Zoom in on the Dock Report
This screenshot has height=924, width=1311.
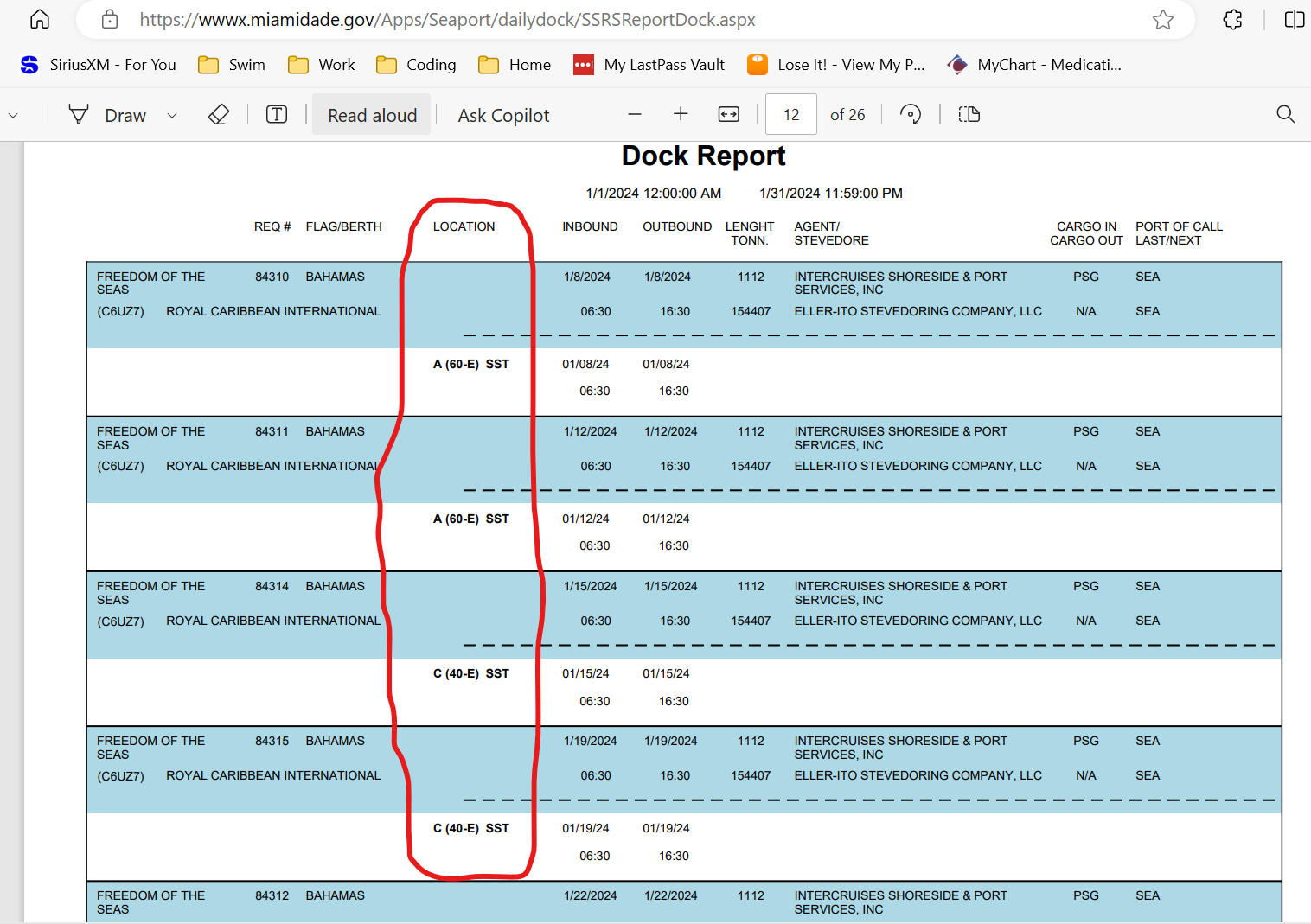click(681, 113)
